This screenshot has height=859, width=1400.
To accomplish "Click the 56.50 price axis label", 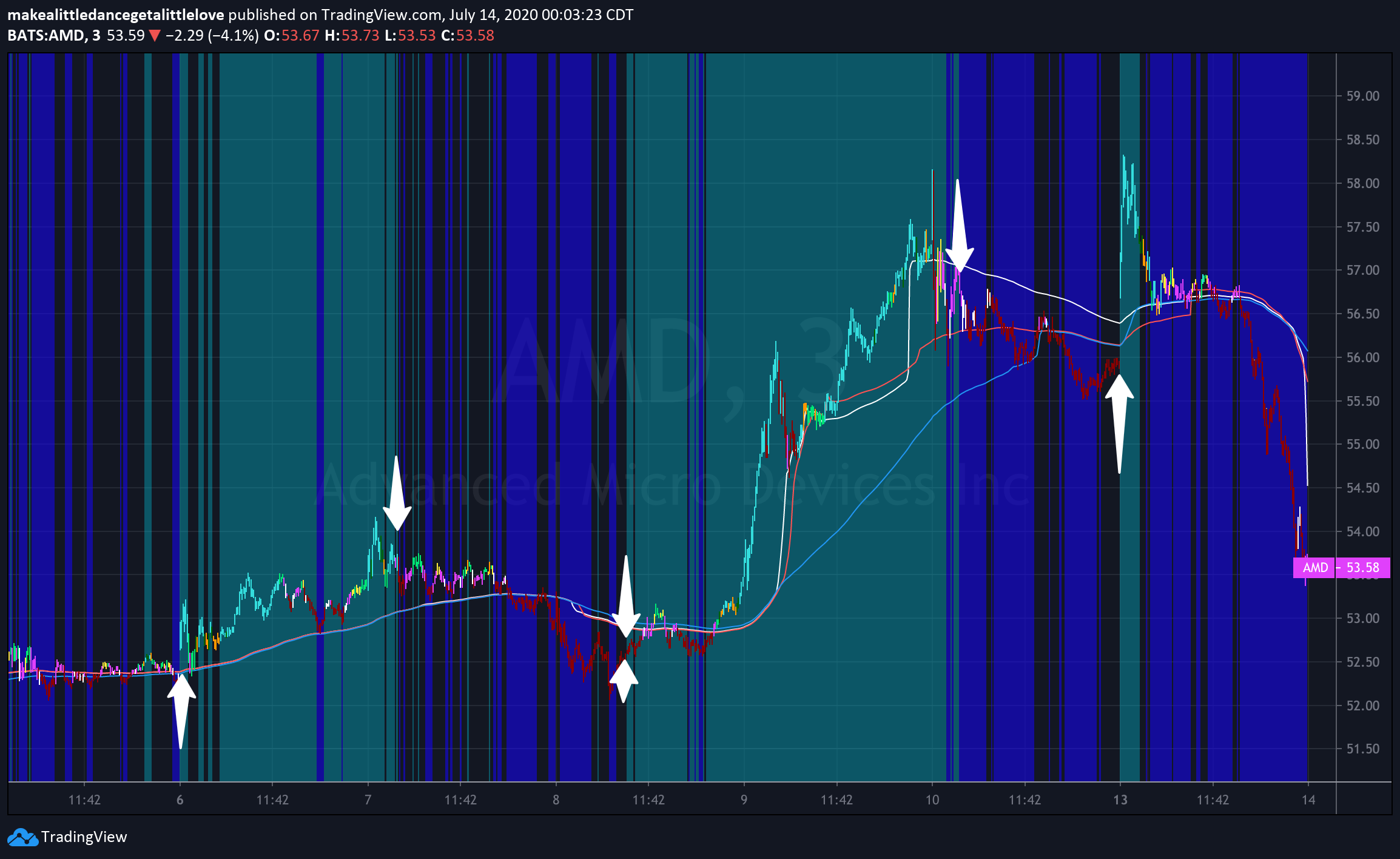I will [x=1363, y=314].
